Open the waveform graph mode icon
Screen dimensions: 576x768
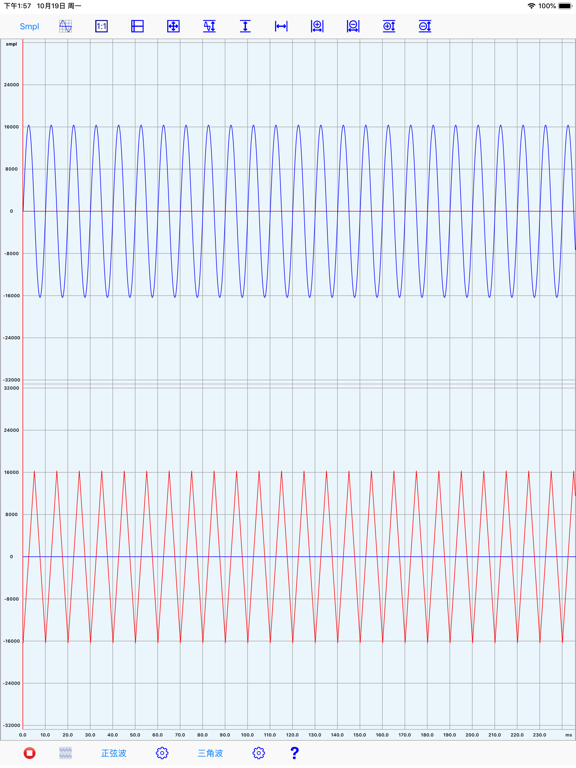coord(66,26)
